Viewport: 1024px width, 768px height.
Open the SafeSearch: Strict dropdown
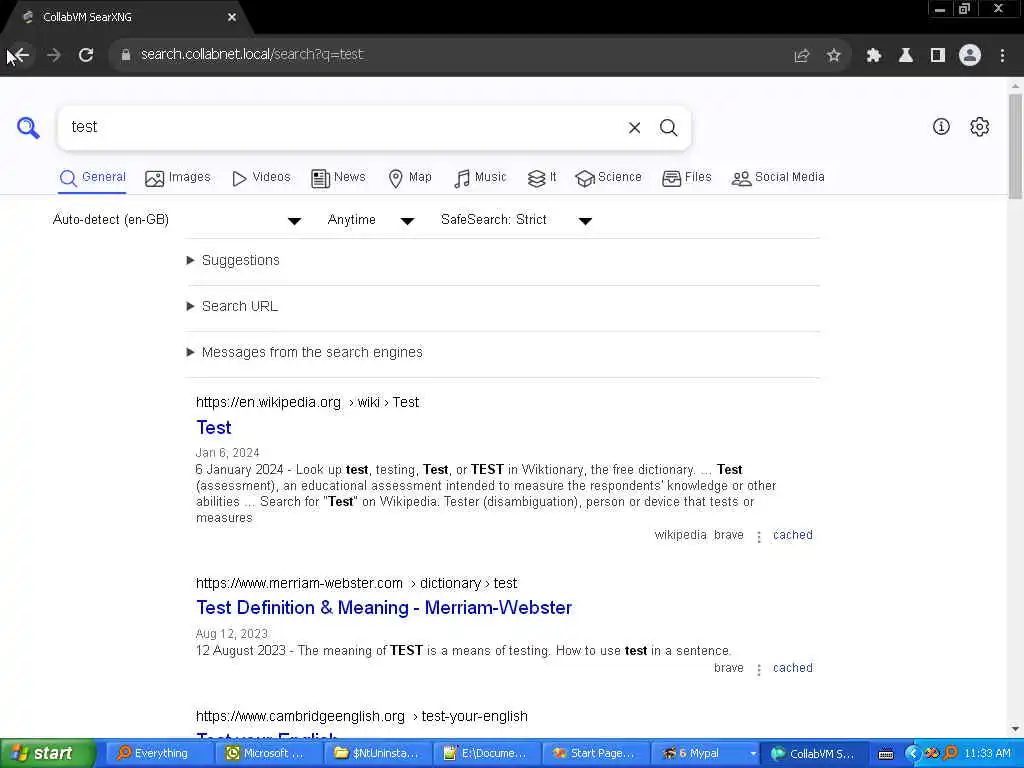click(516, 220)
